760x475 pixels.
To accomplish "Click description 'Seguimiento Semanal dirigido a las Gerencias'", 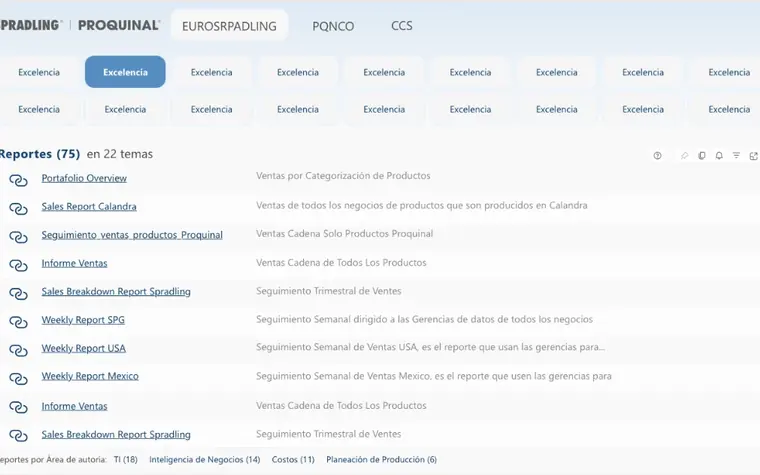I will tap(424, 319).
